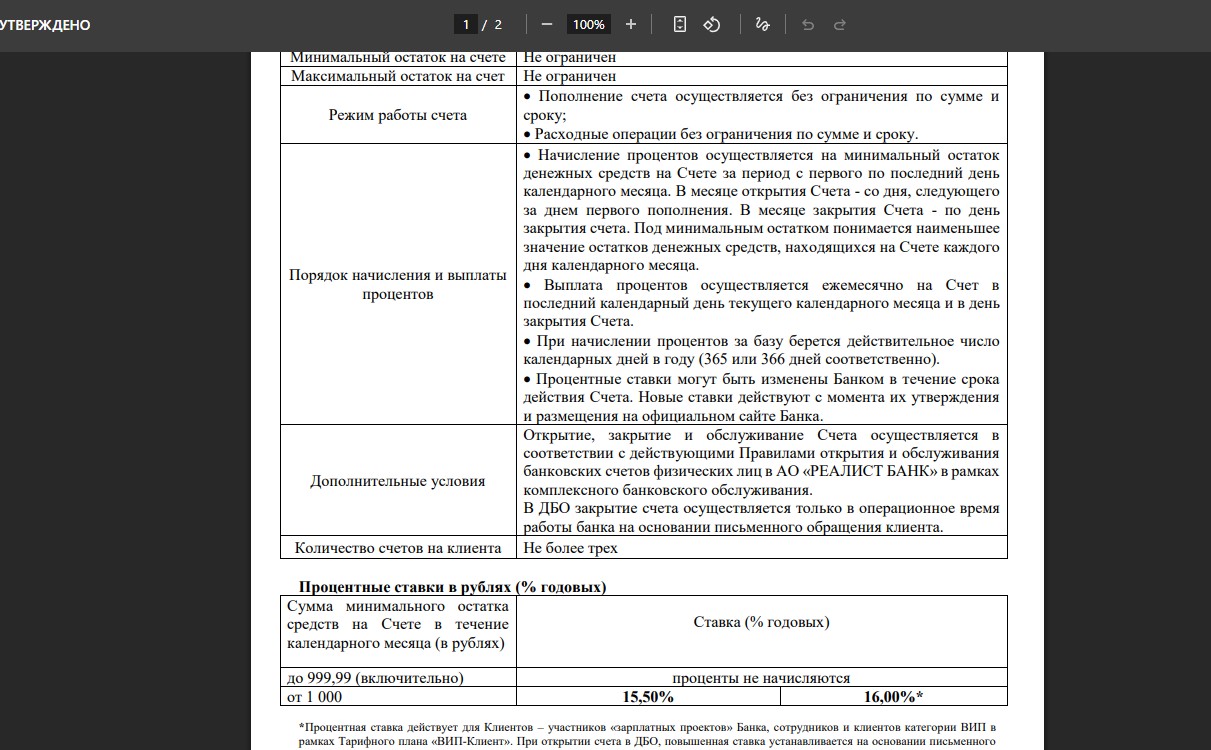
Task: Click the проценты не начисляются cell
Action: 761,678
